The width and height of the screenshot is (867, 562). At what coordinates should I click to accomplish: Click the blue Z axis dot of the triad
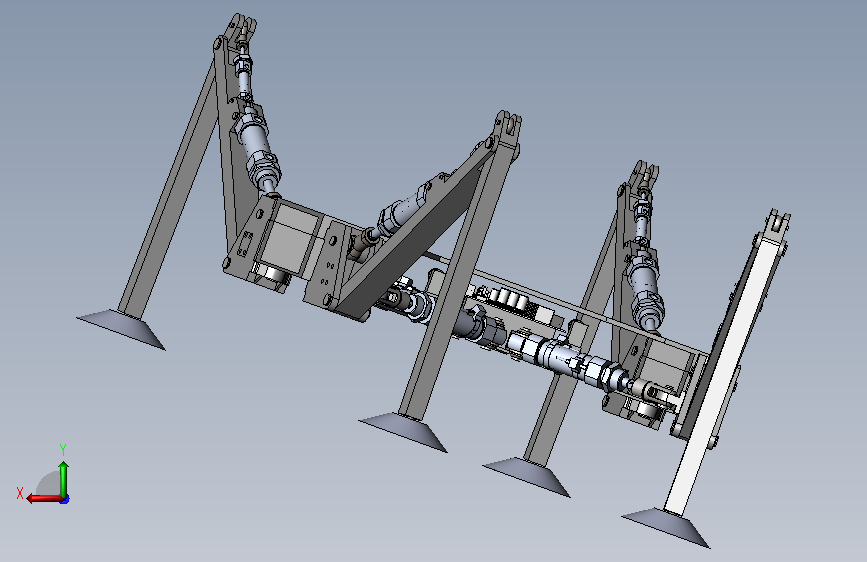(65, 499)
